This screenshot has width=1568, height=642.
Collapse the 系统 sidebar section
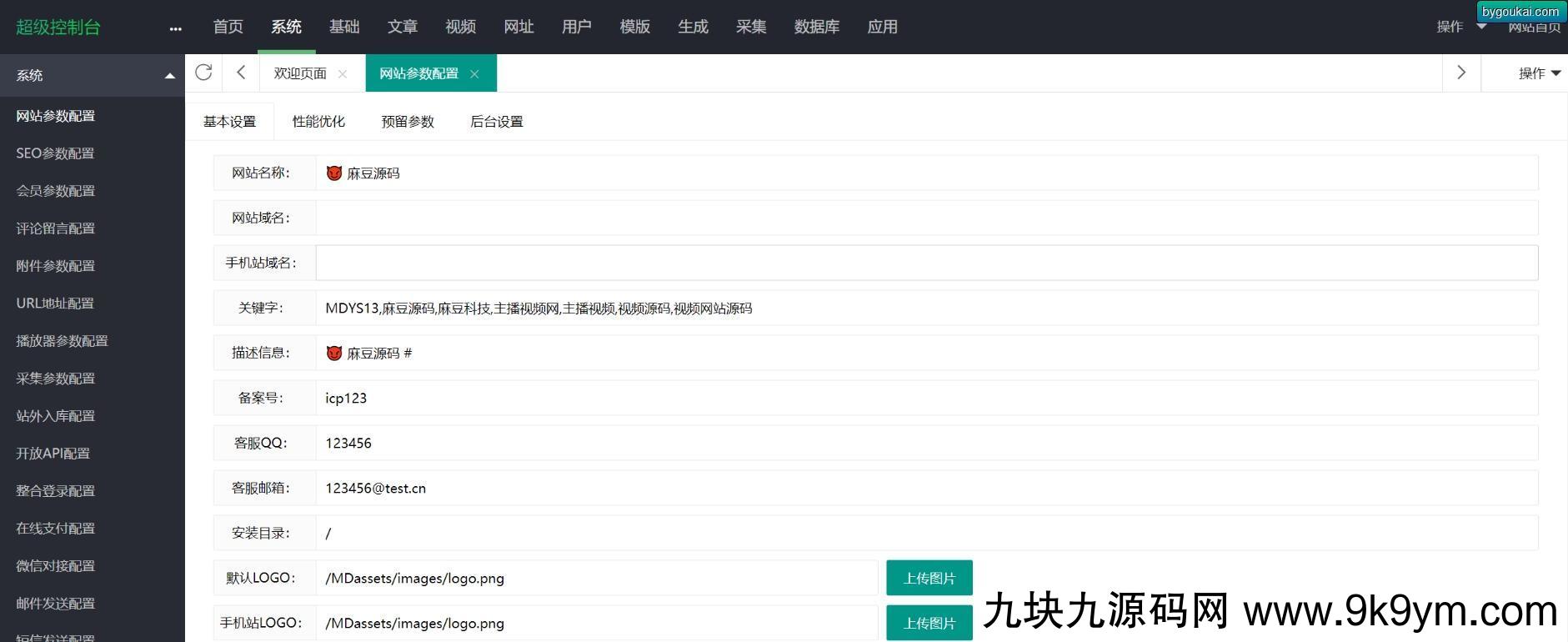(170, 76)
